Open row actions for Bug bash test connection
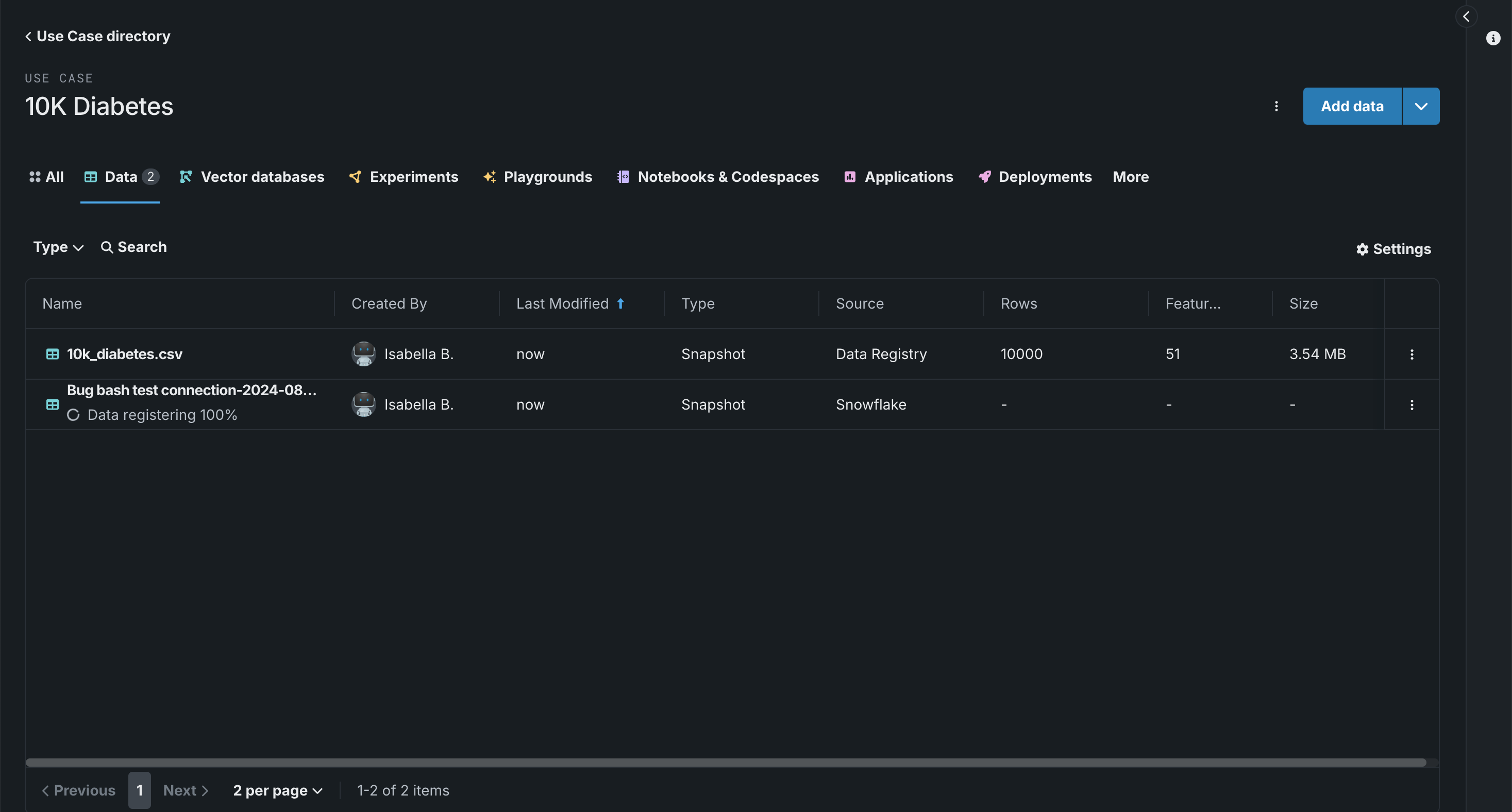Viewport: 1512px width, 812px height. (1412, 405)
